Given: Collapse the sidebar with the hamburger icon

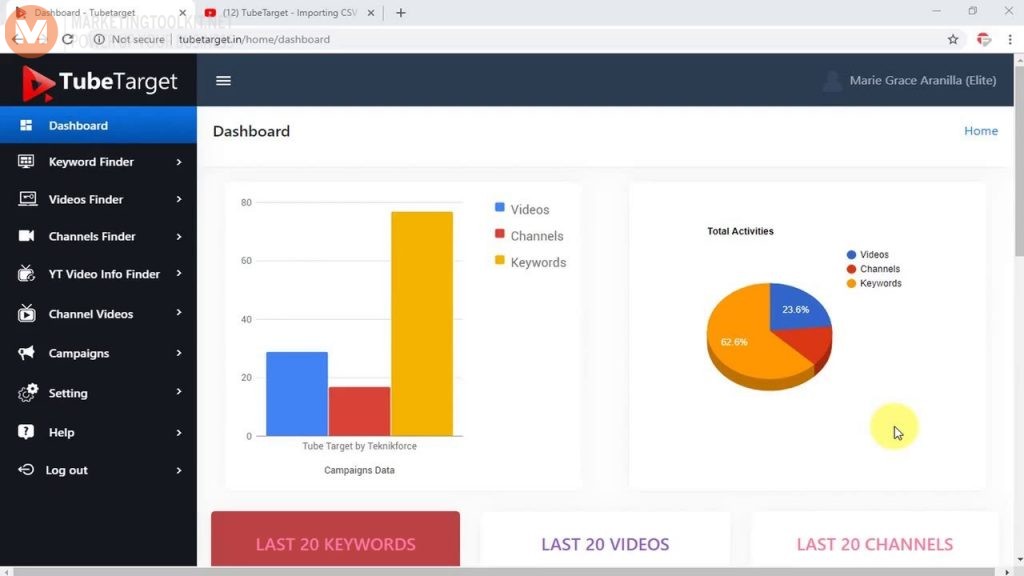Looking at the screenshot, I should coord(223,81).
